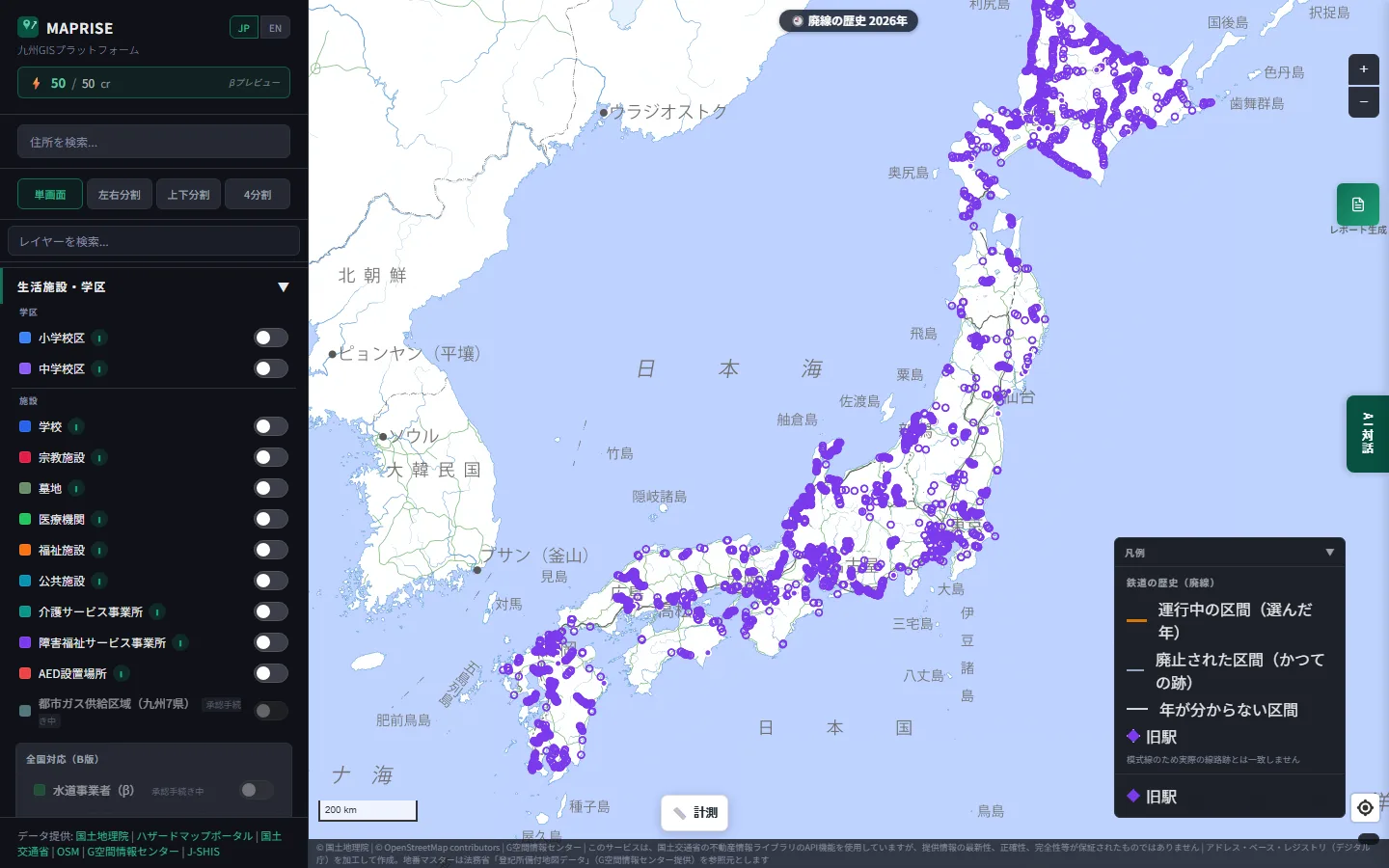Click the 廃線の歴史 2026年 map badge
The image size is (1389, 868).
pyautogui.click(x=849, y=20)
